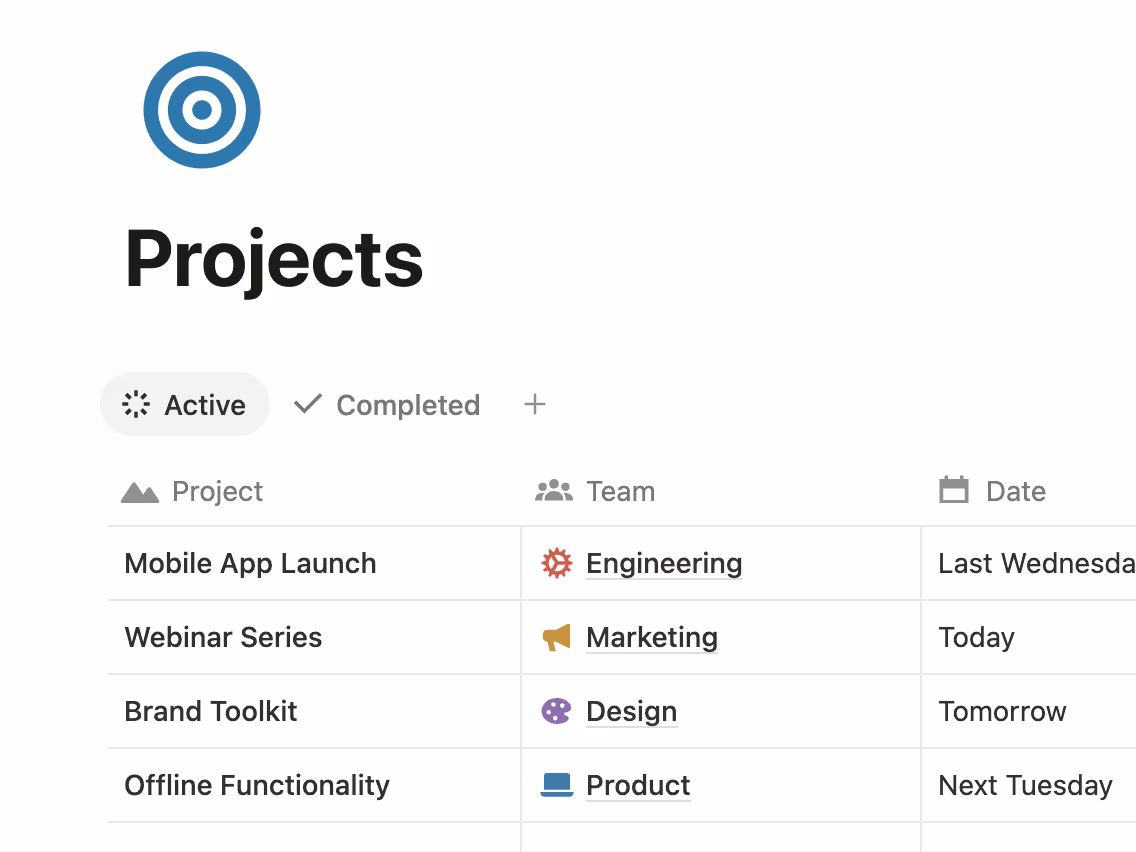Click the people icon in Team header
This screenshot has width=1136, height=852.
click(554, 491)
